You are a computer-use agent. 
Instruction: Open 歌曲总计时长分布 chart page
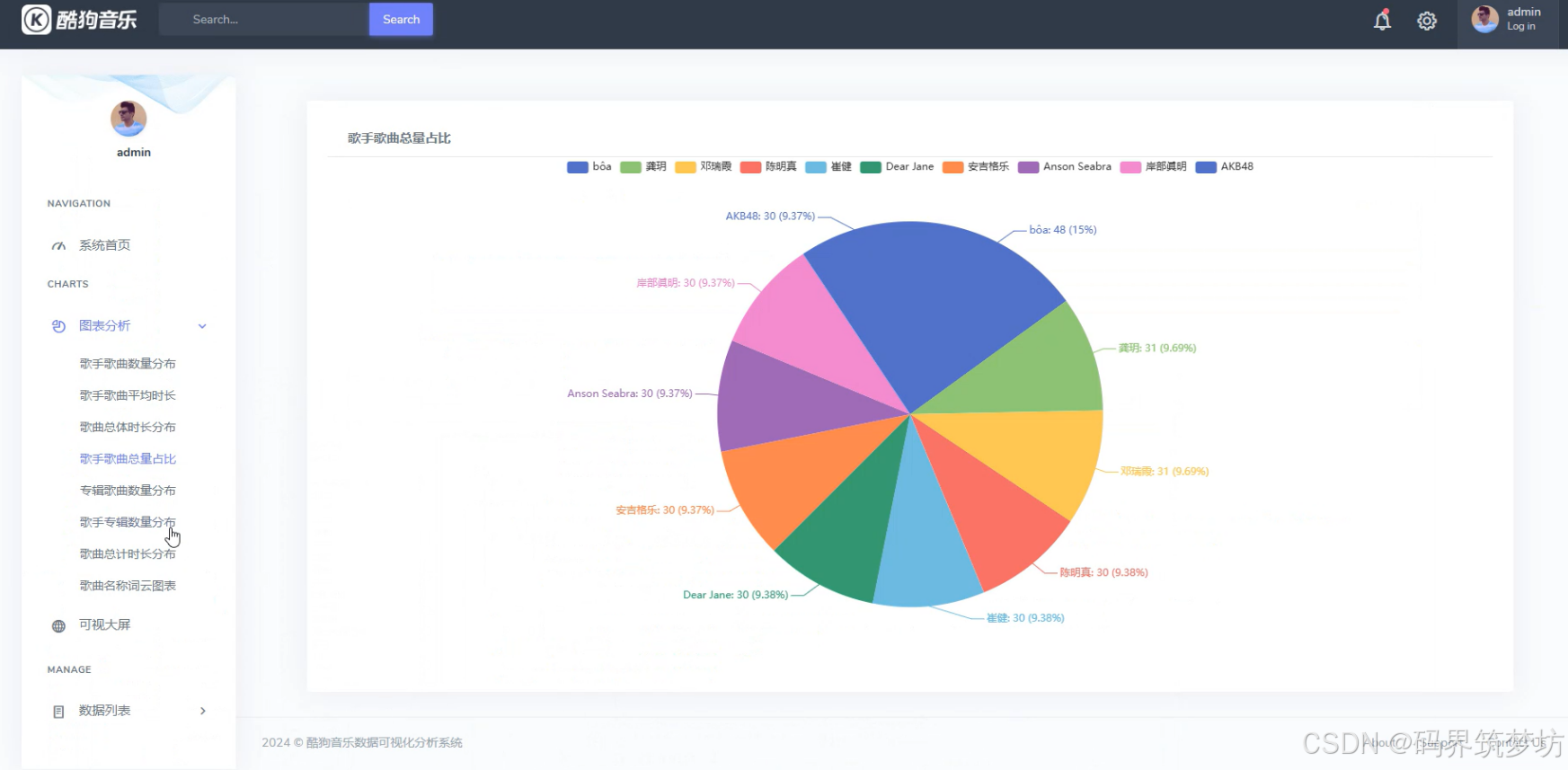click(x=128, y=554)
